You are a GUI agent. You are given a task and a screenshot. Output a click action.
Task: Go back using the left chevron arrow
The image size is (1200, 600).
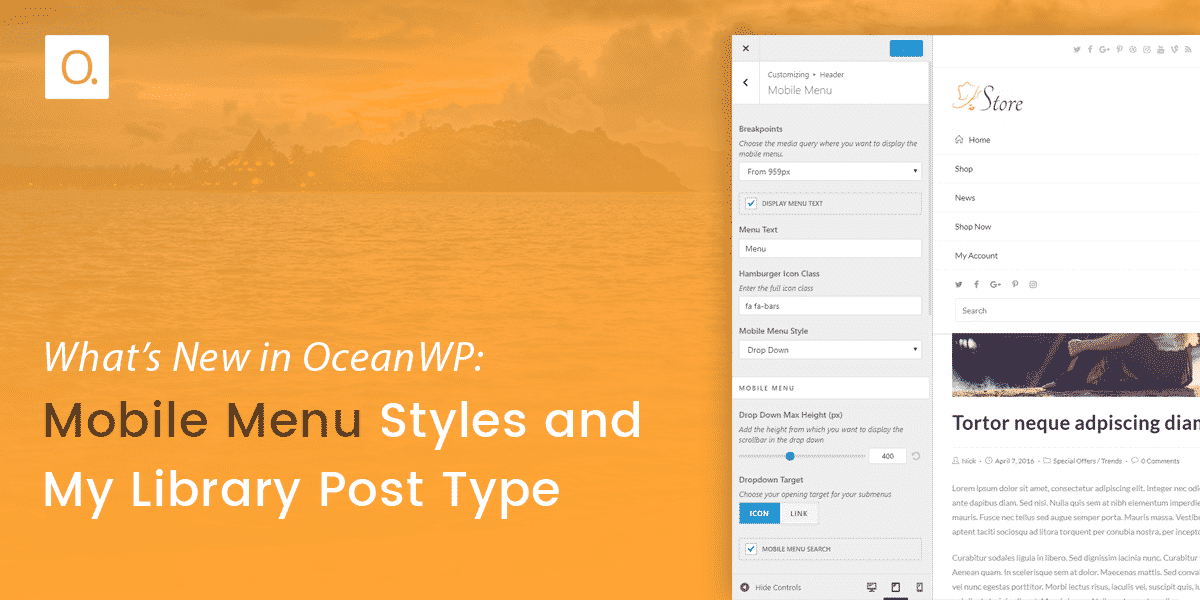coord(746,83)
